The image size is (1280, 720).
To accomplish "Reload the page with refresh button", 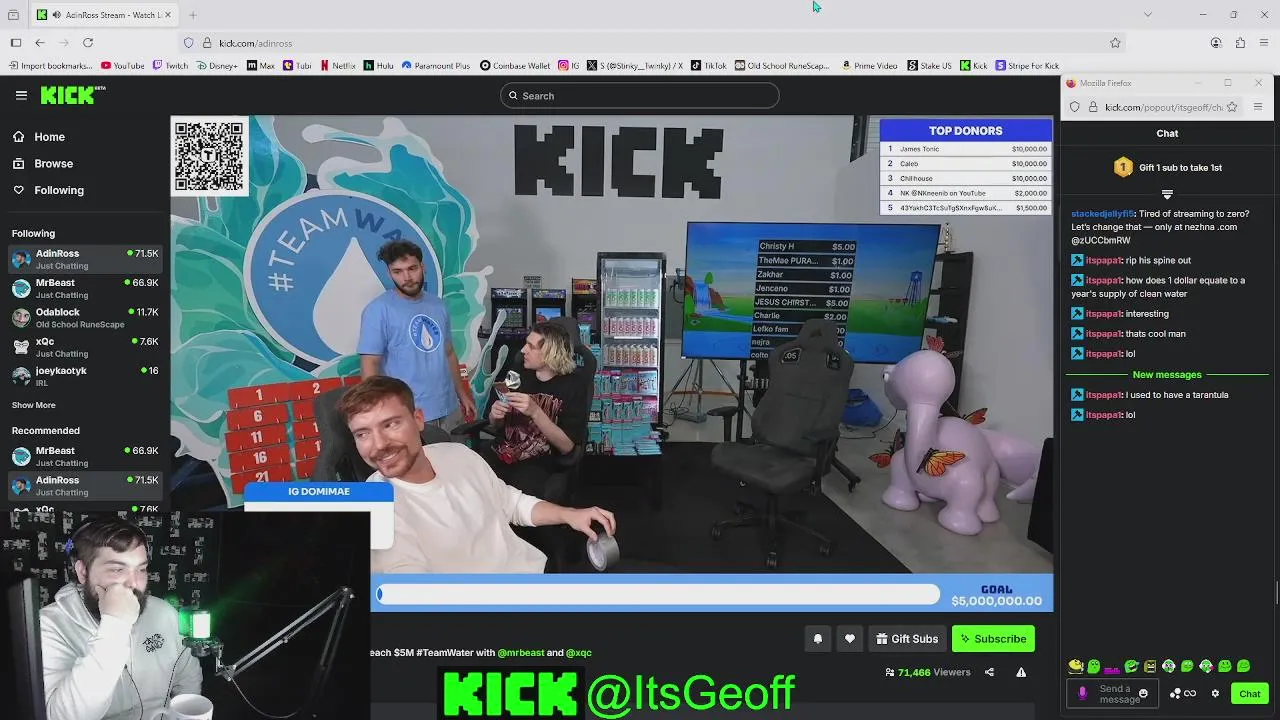I will tap(88, 43).
